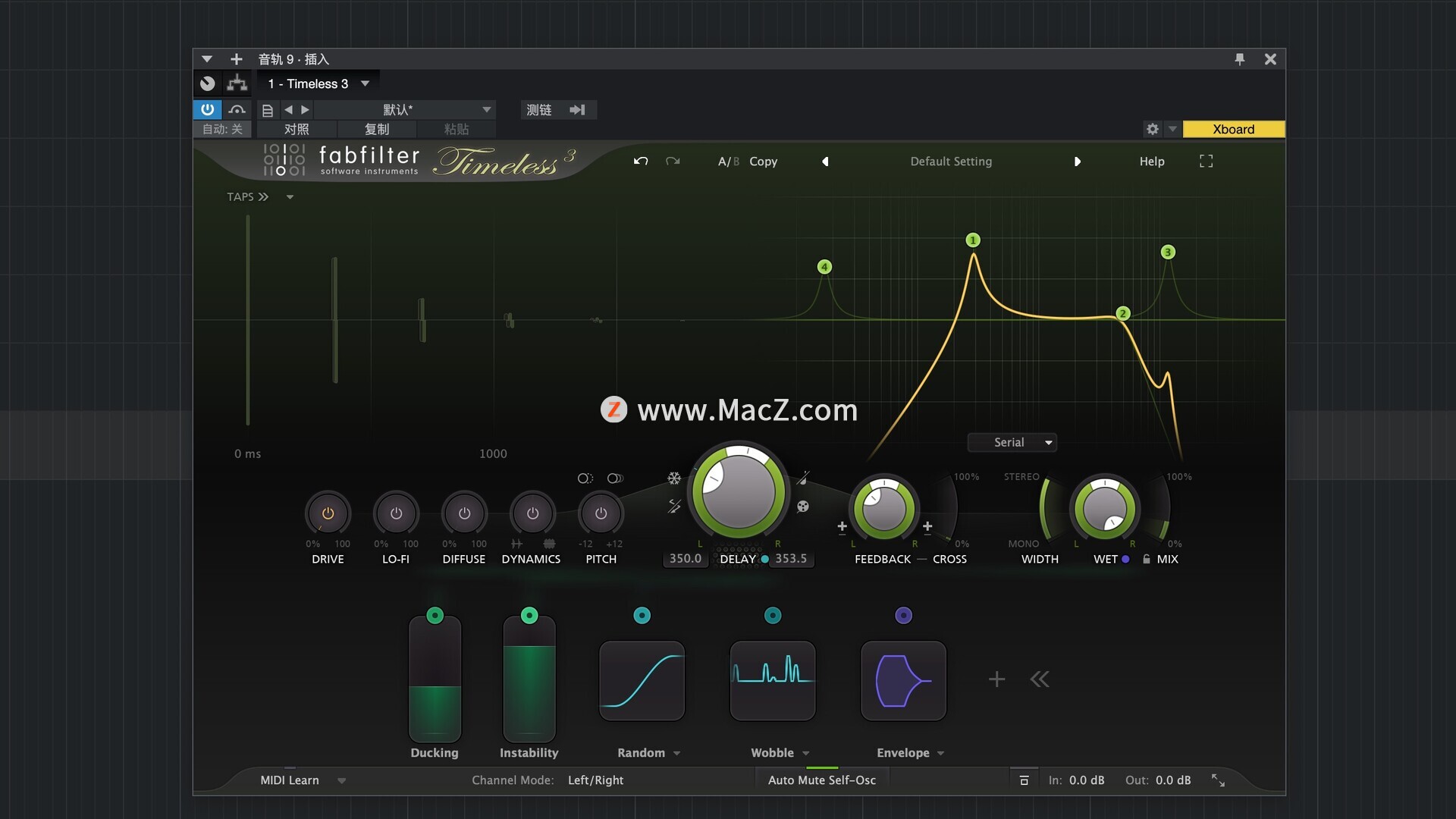Collapse modulation section with double chevron
Screen dimensions: 1456x819
1040,679
